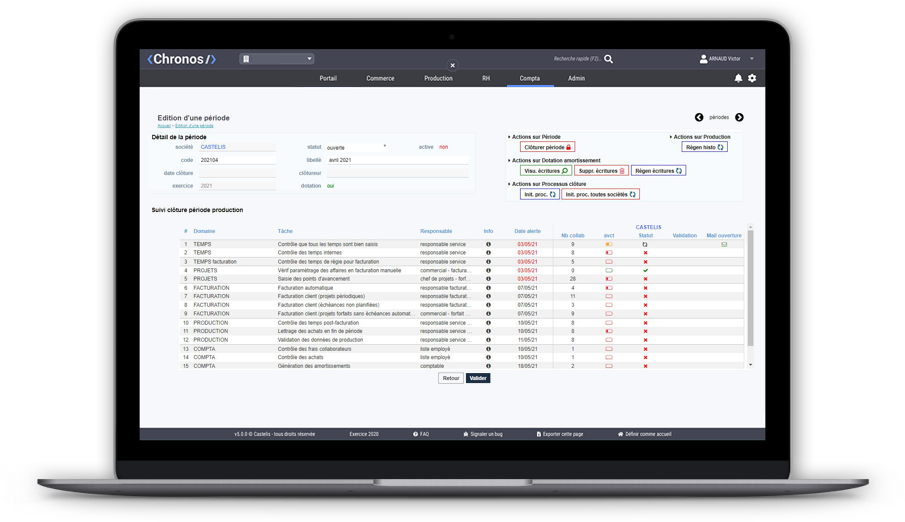This screenshot has height=522, width=905.
Task: Click the refresh status icon in row 1
Action: click(645, 244)
